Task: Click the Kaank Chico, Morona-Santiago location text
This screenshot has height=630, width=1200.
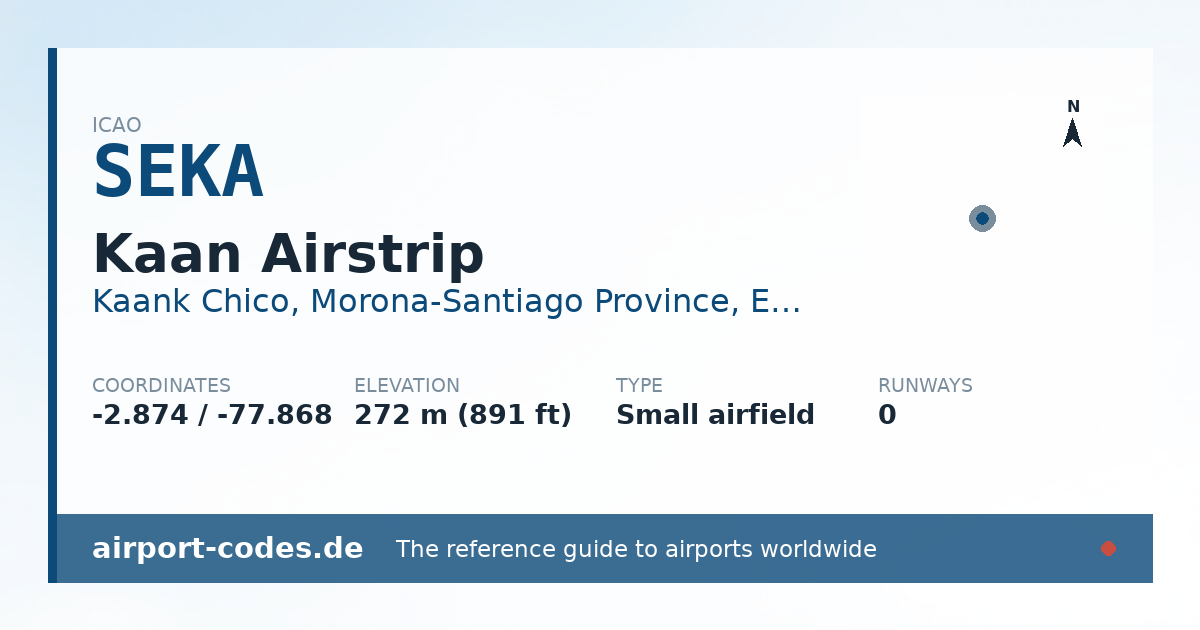Action: click(x=446, y=301)
